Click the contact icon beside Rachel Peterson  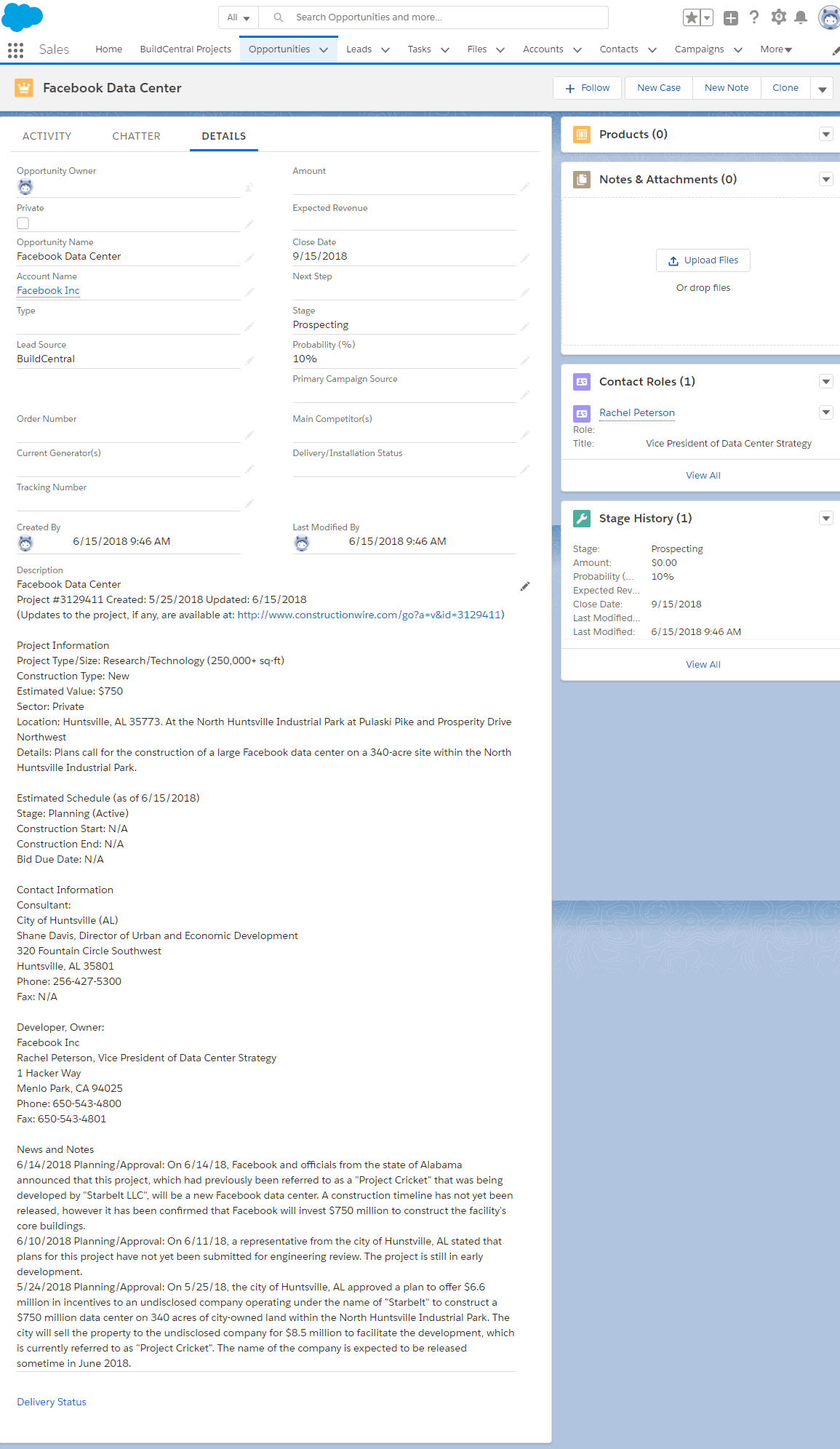[582, 413]
